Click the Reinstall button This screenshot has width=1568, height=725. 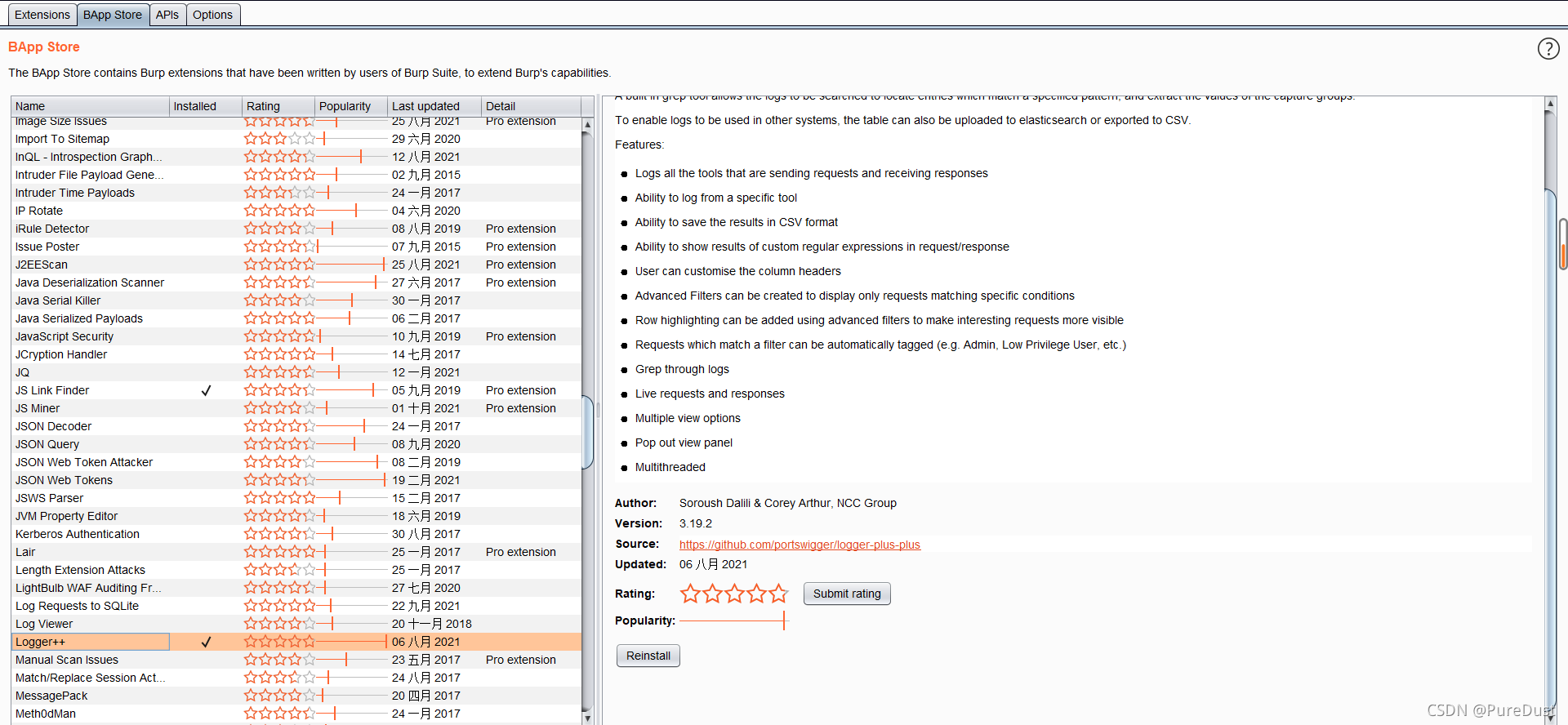[648, 656]
